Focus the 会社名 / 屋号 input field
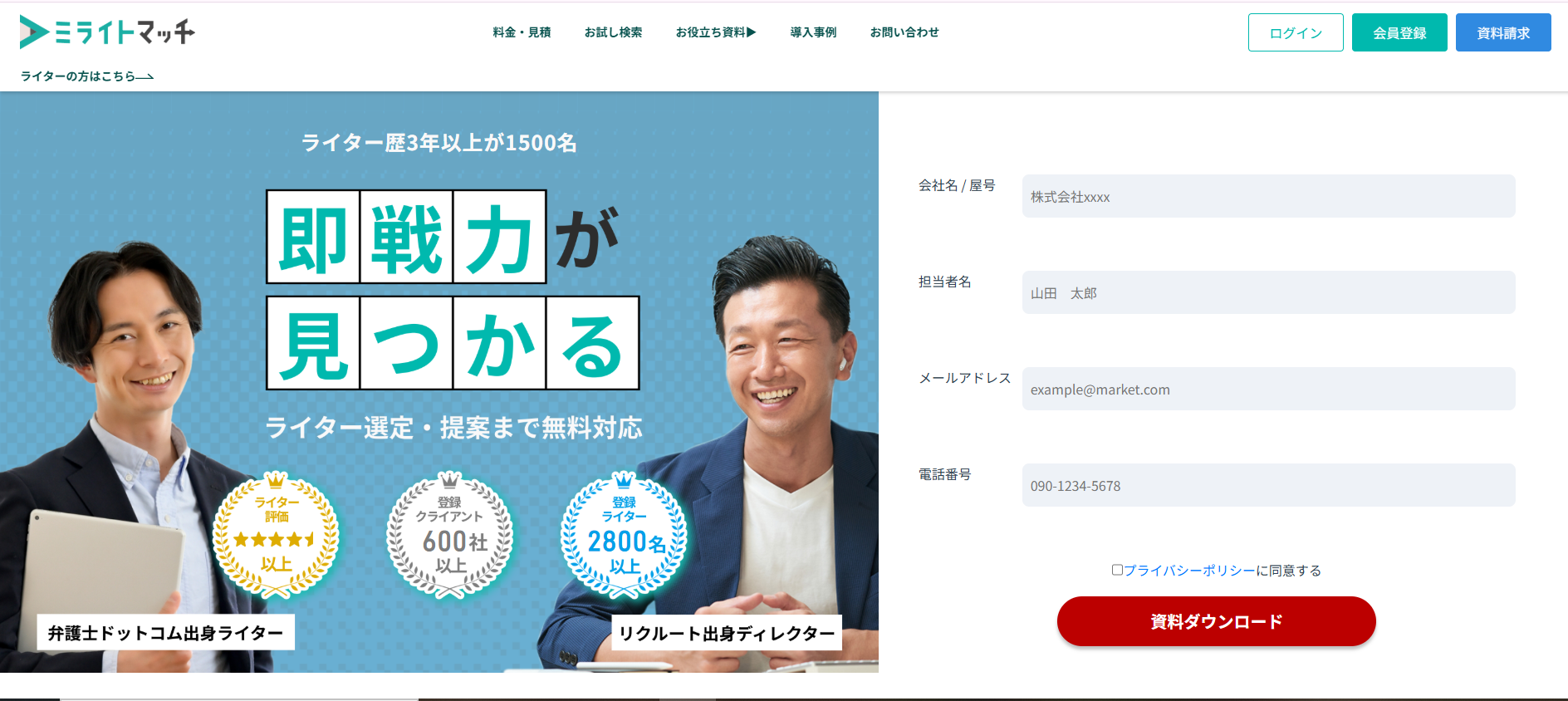1568x701 pixels. click(x=1268, y=196)
